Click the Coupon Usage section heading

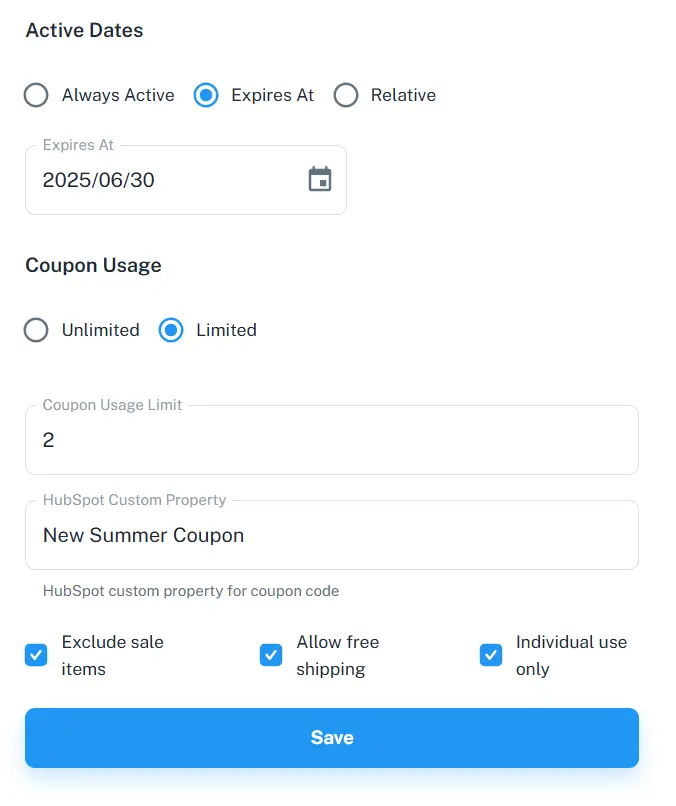pos(93,265)
